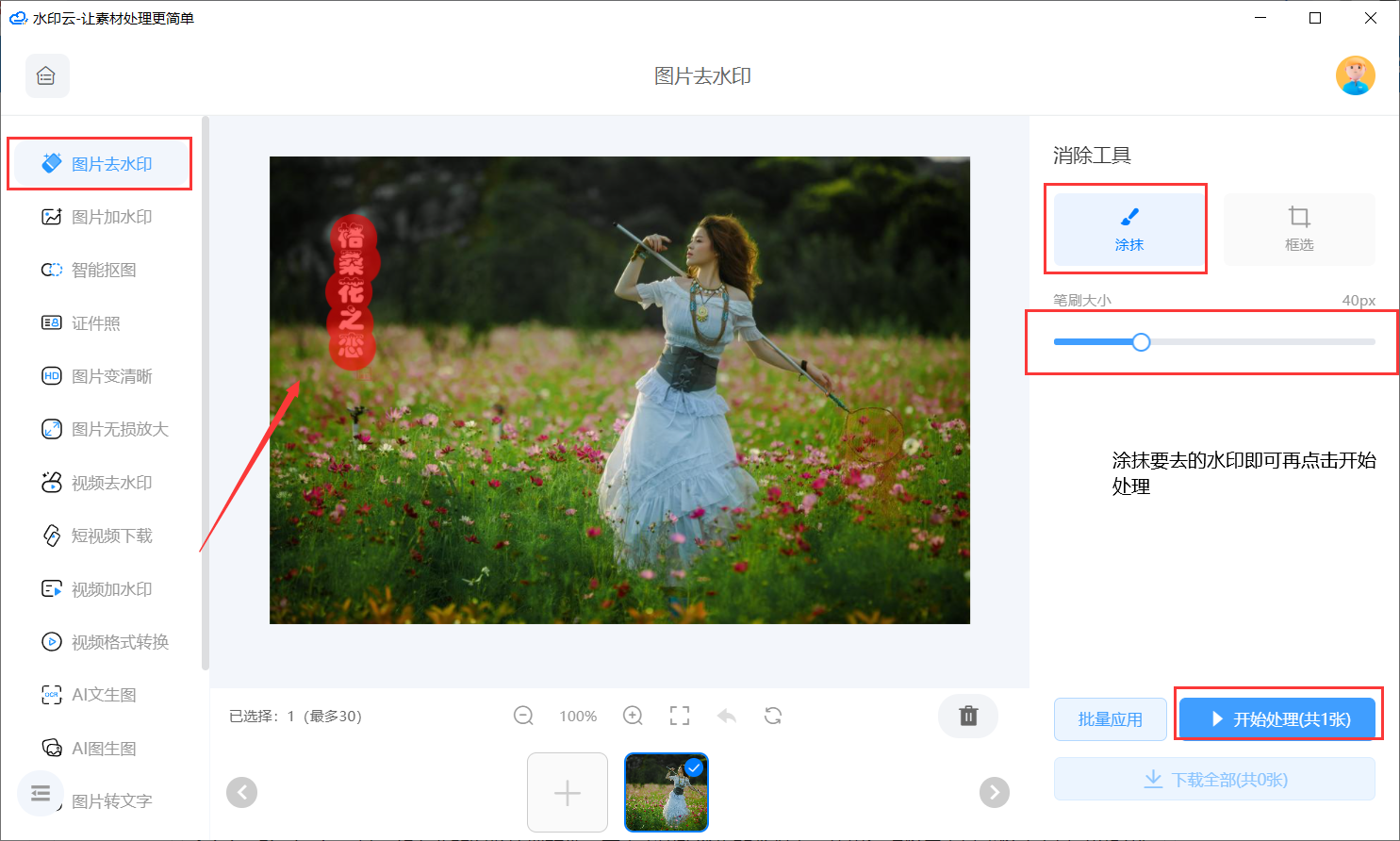1400x841 pixels.
Task: Click the sidebar vertical scrollbar
Action: pos(206,393)
